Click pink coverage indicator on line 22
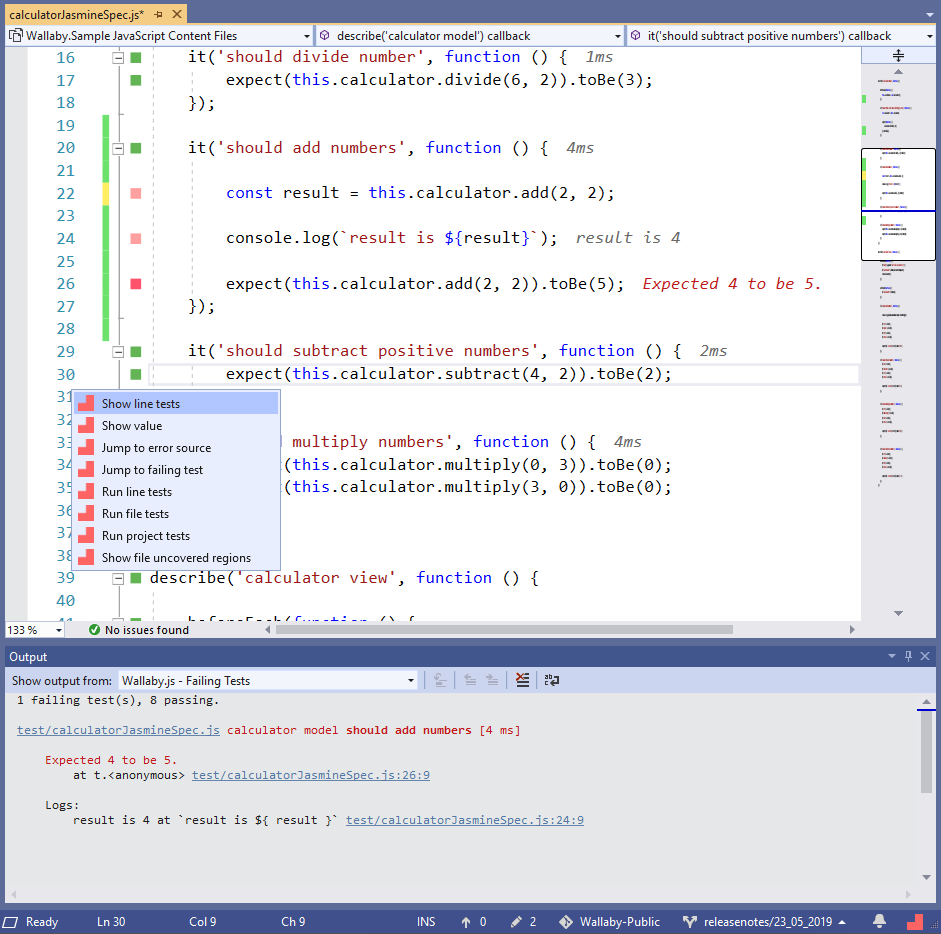 (136, 193)
